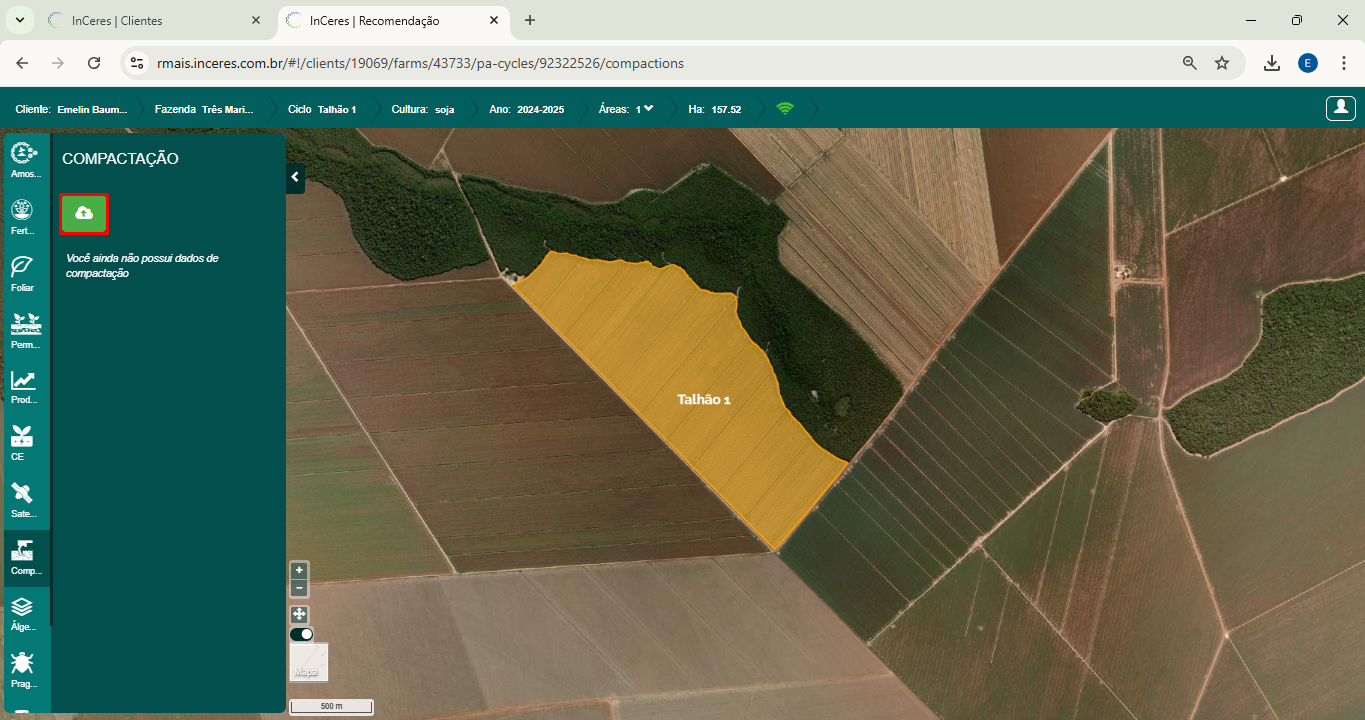The height and width of the screenshot is (720, 1365).
Task: Click the Ano 2024-2025 breadcrumb
Action: (x=526, y=109)
